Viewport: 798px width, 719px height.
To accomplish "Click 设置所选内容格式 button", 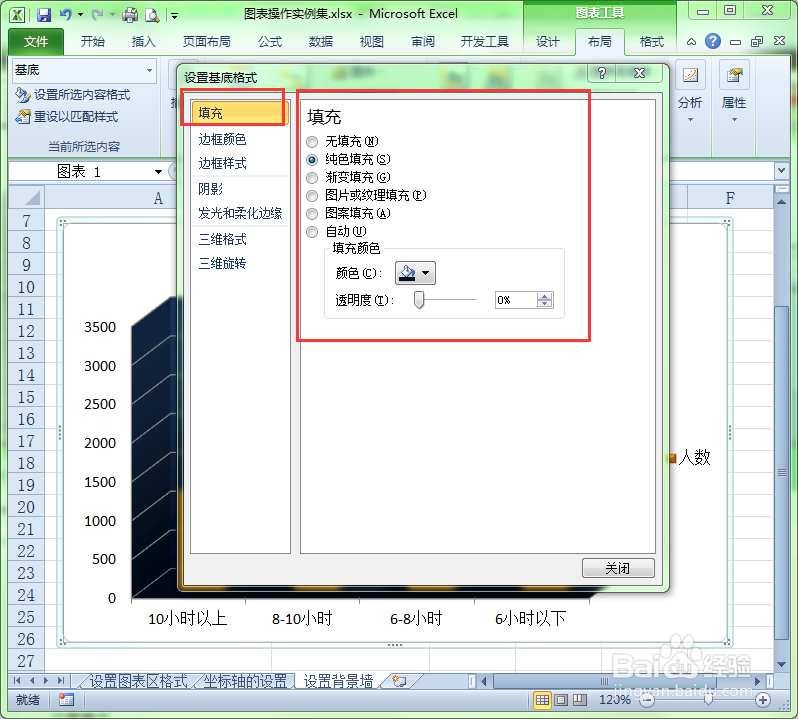I will [72, 95].
